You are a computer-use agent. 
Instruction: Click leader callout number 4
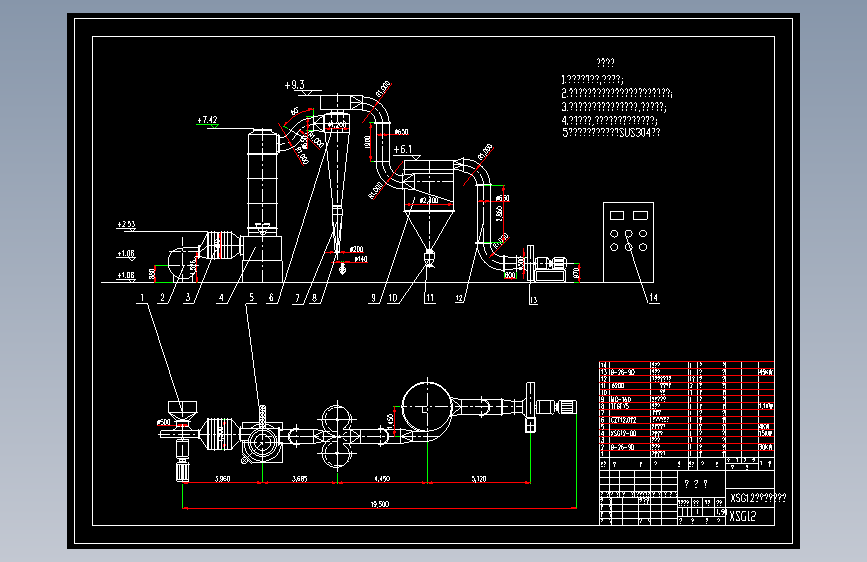coord(222,298)
